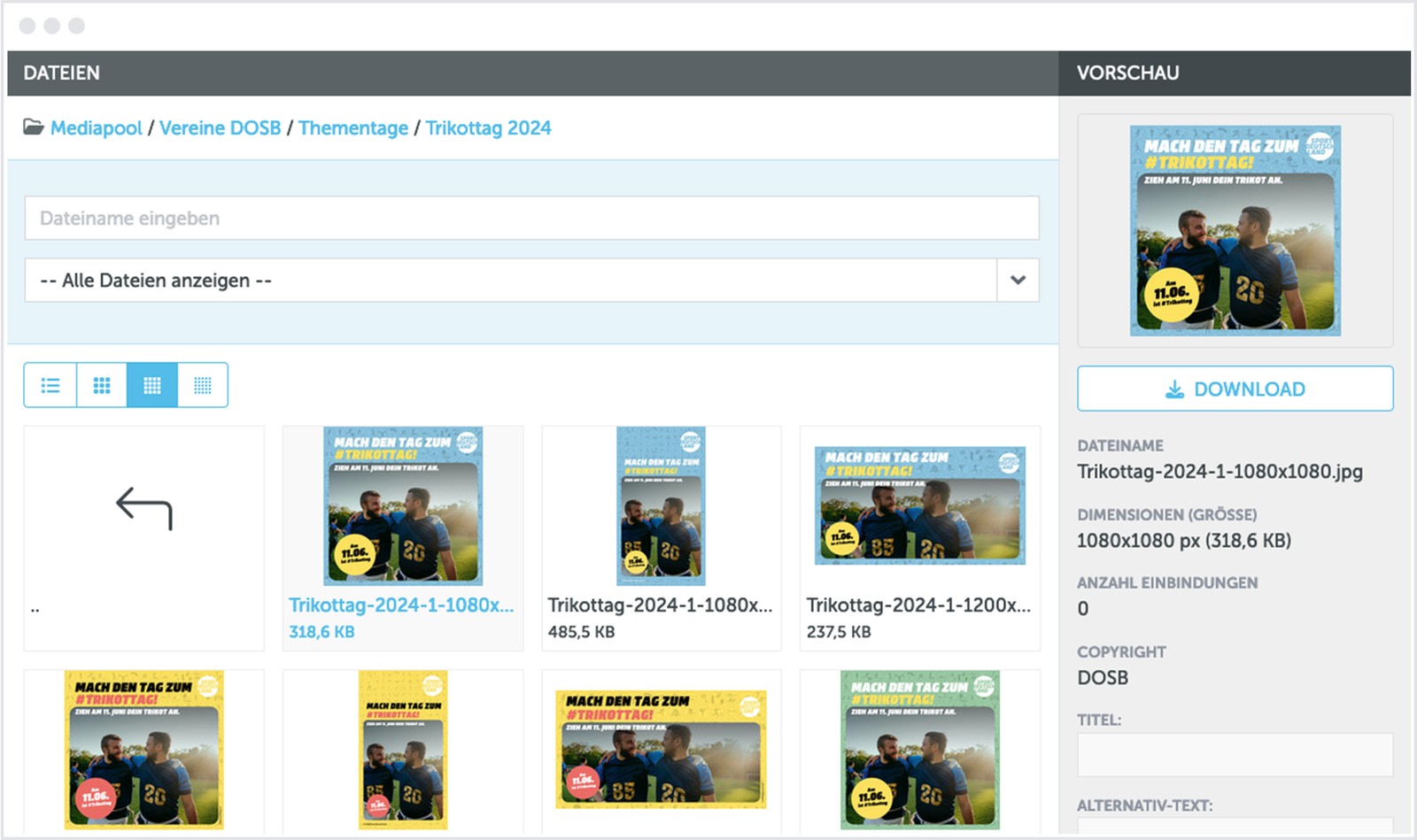The height and width of the screenshot is (840, 1417).
Task: Click the open folder icon in breadcrumb
Action: click(x=34, y=127)
